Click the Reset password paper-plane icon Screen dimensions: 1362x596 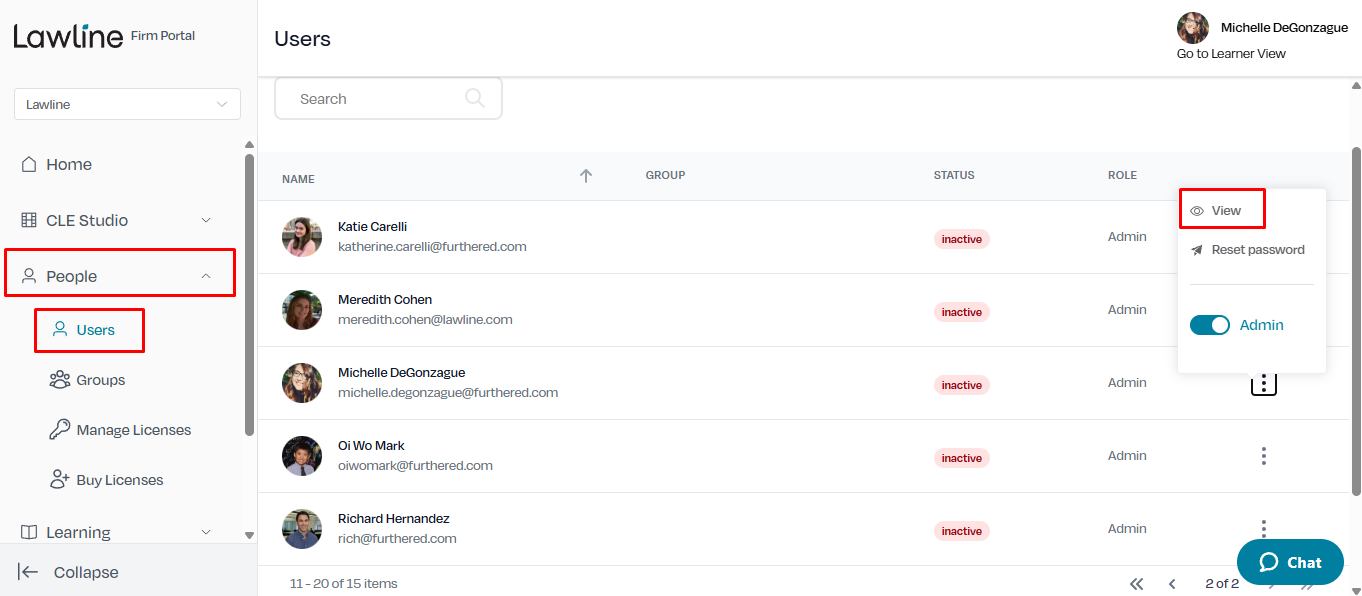pos(1197,250)
